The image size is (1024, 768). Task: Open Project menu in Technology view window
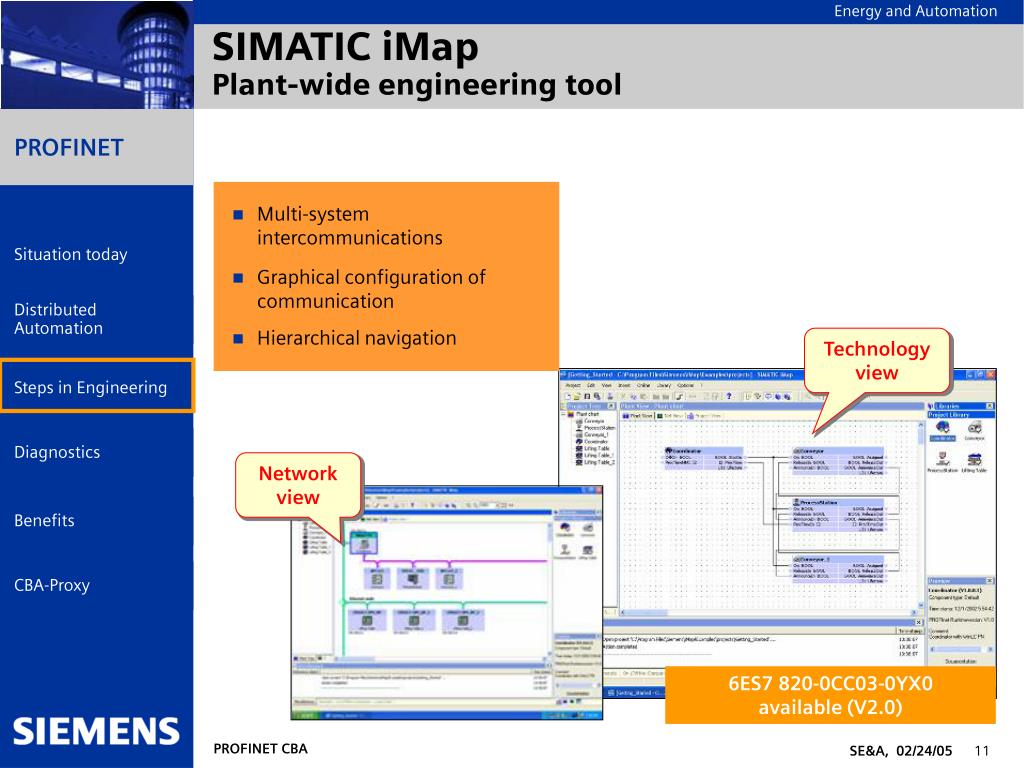coord(573,385)
